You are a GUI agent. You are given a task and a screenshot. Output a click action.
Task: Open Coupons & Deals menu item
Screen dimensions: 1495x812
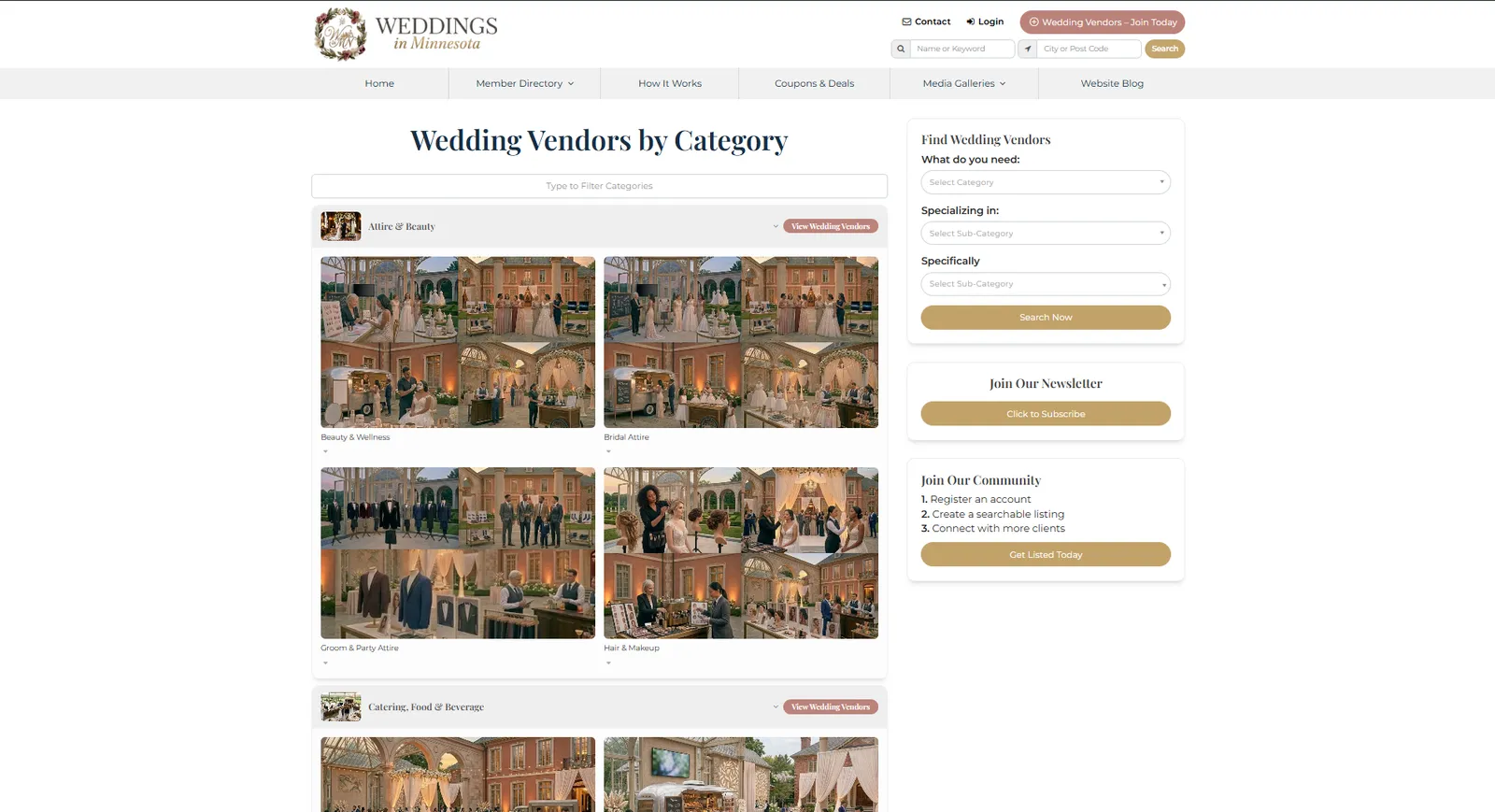coord(814,83)
